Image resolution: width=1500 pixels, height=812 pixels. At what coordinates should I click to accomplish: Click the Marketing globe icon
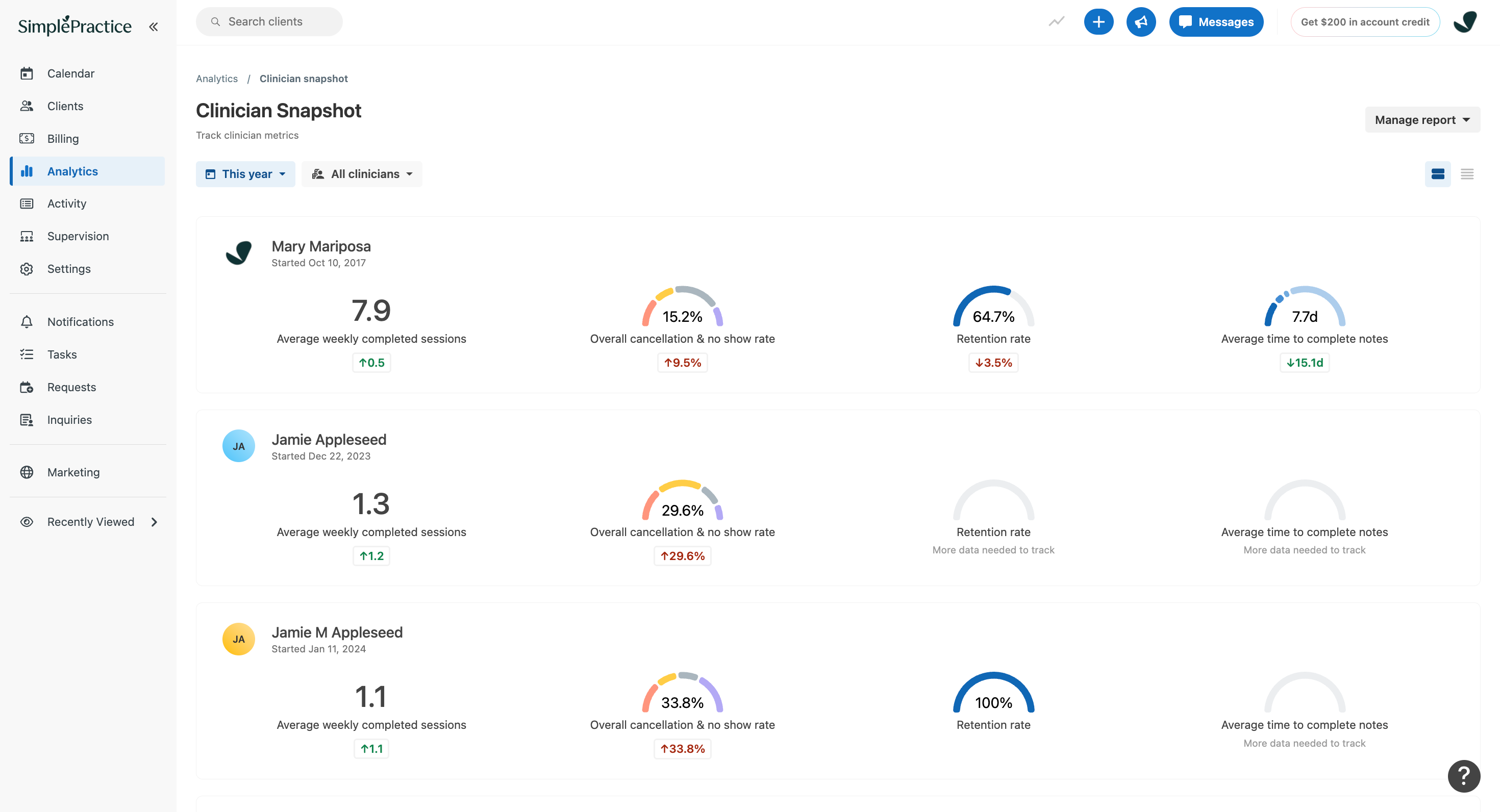click(27, 472)
